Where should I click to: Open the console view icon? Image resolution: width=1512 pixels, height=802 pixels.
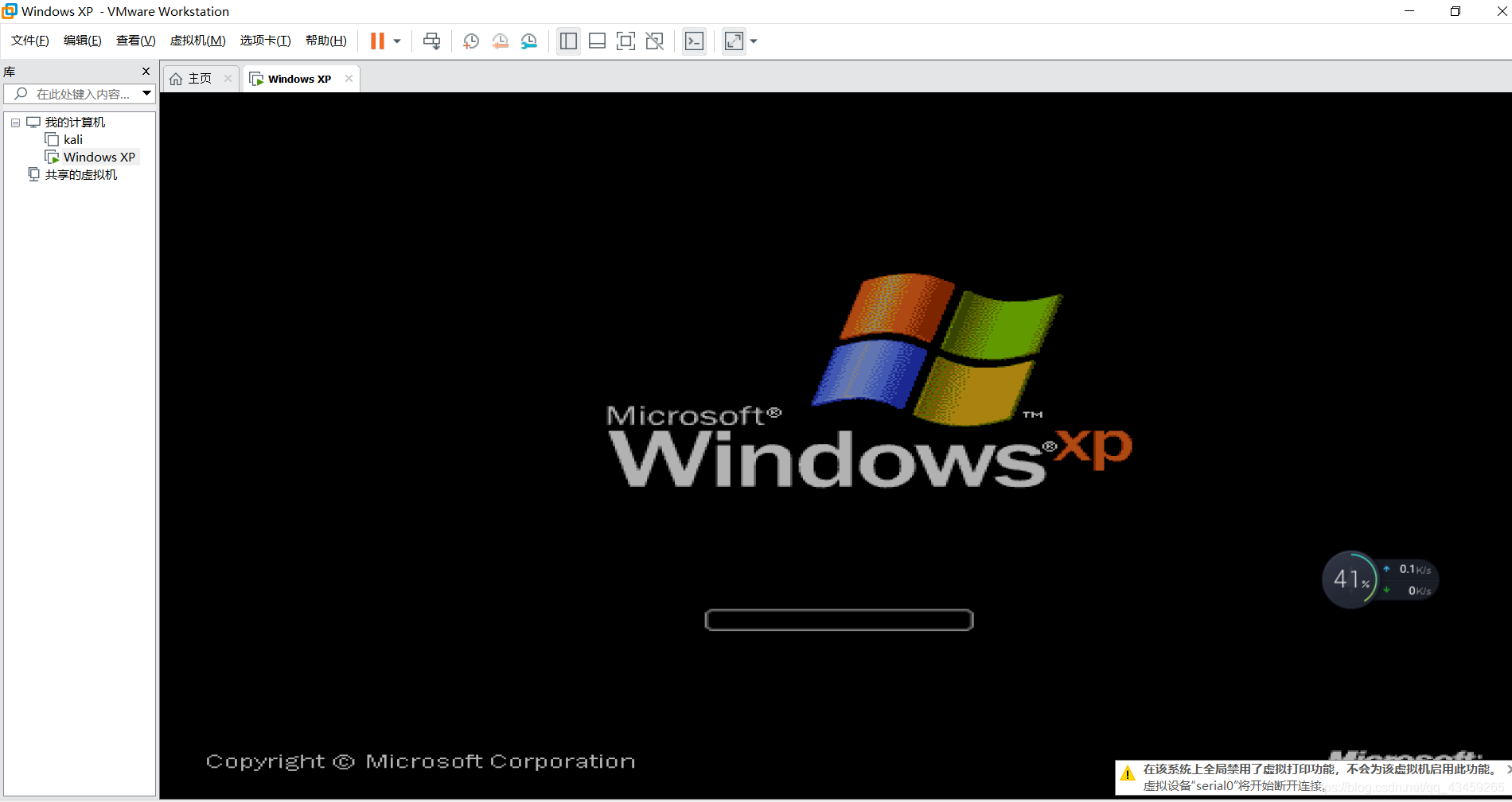pos(694,41)
